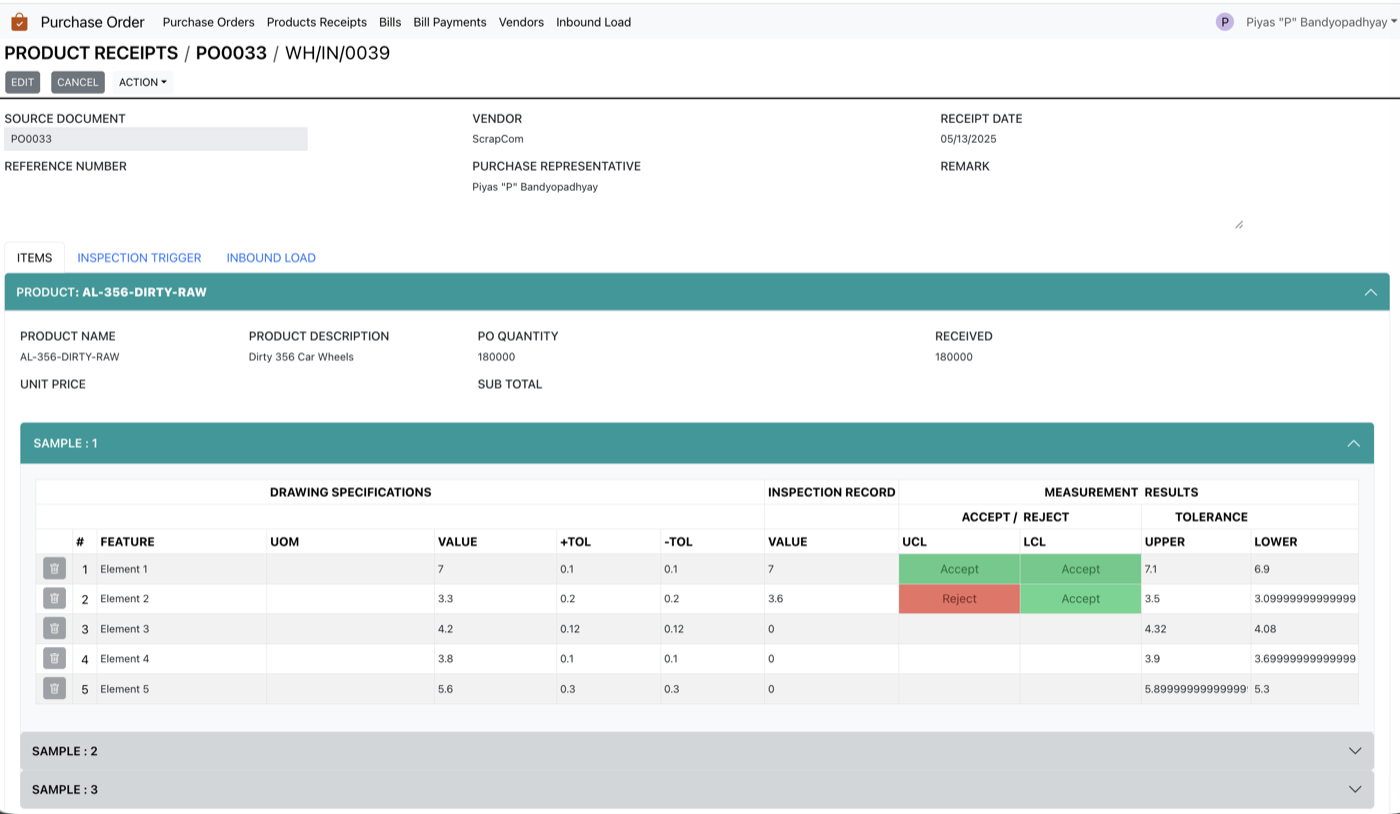Click upper tolerance 4.32 for Element 3

(1157, 629)
